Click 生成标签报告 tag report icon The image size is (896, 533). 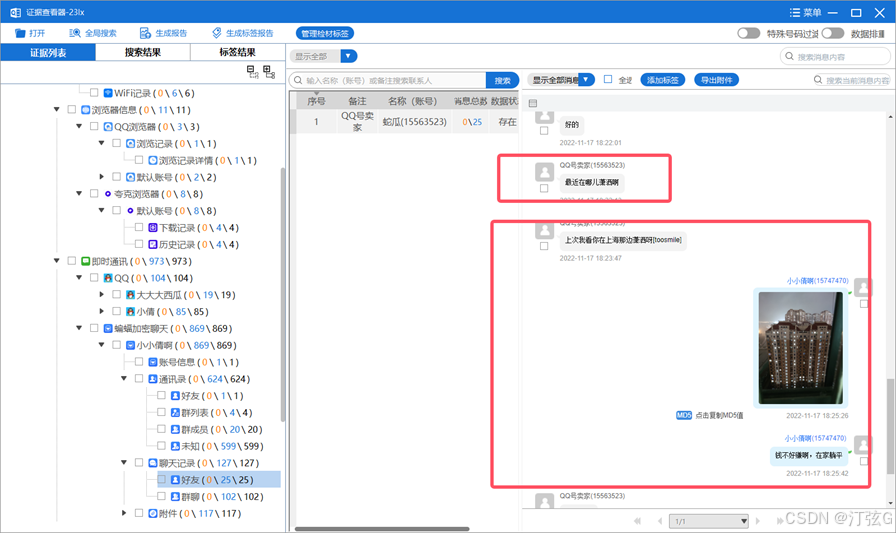click(217, 33)
